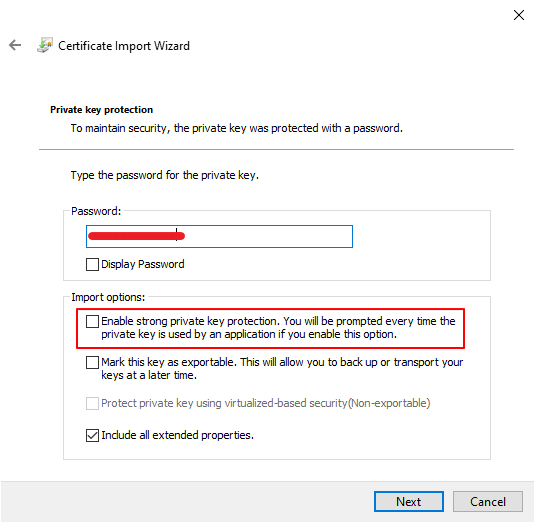
Task: Uncheck Include all extended properties
Action: coord(92,435)
